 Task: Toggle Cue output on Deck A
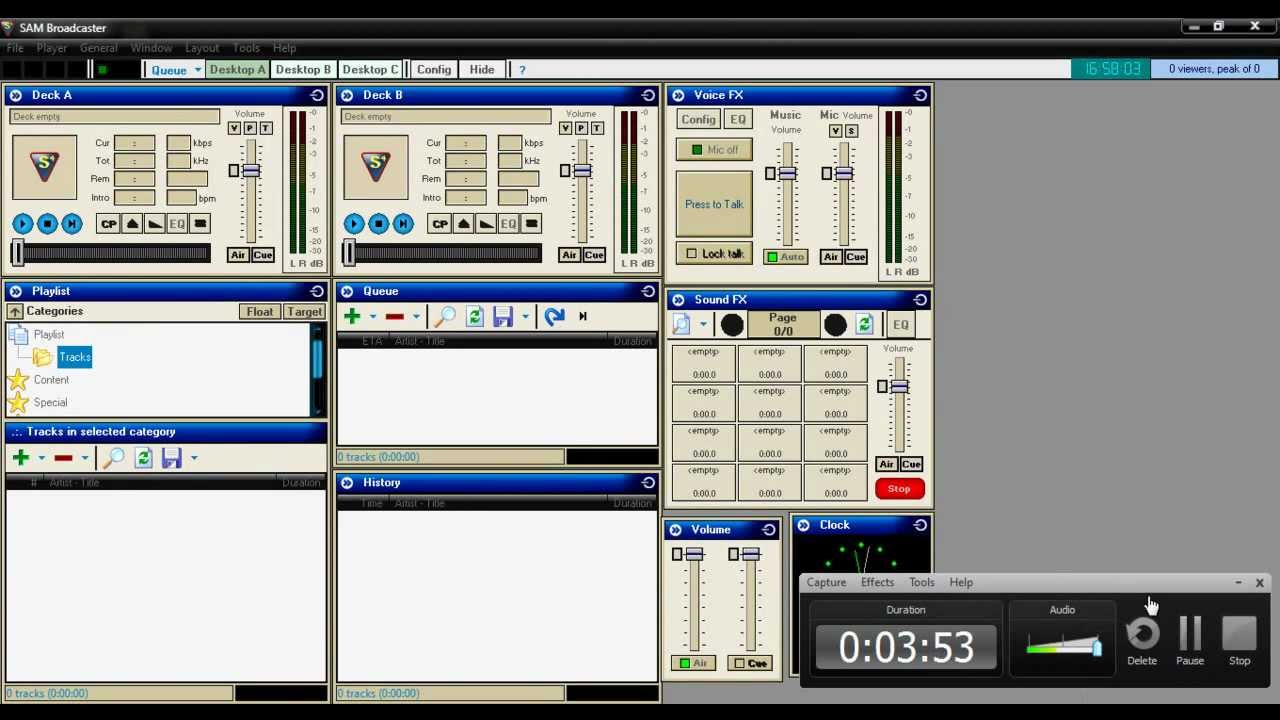tap(262, 255)
